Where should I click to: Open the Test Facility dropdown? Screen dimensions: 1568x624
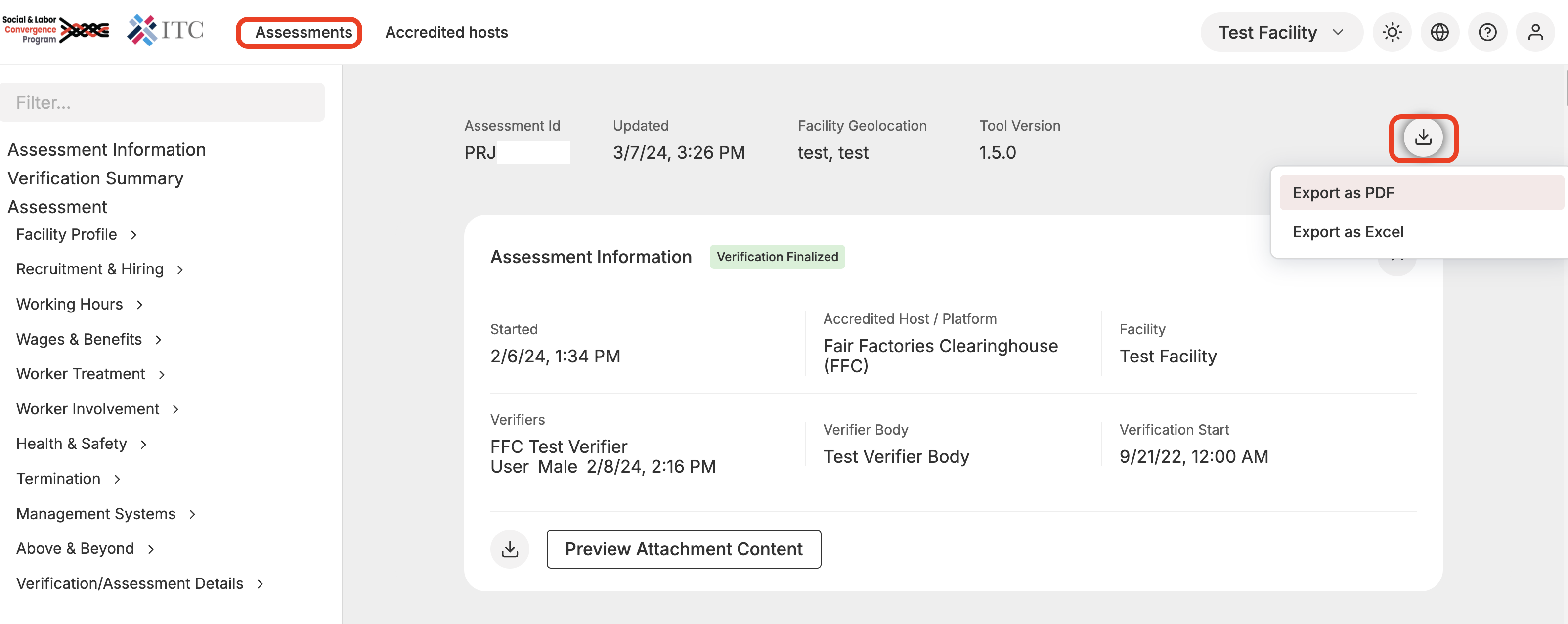click(x=1281, y=32)
